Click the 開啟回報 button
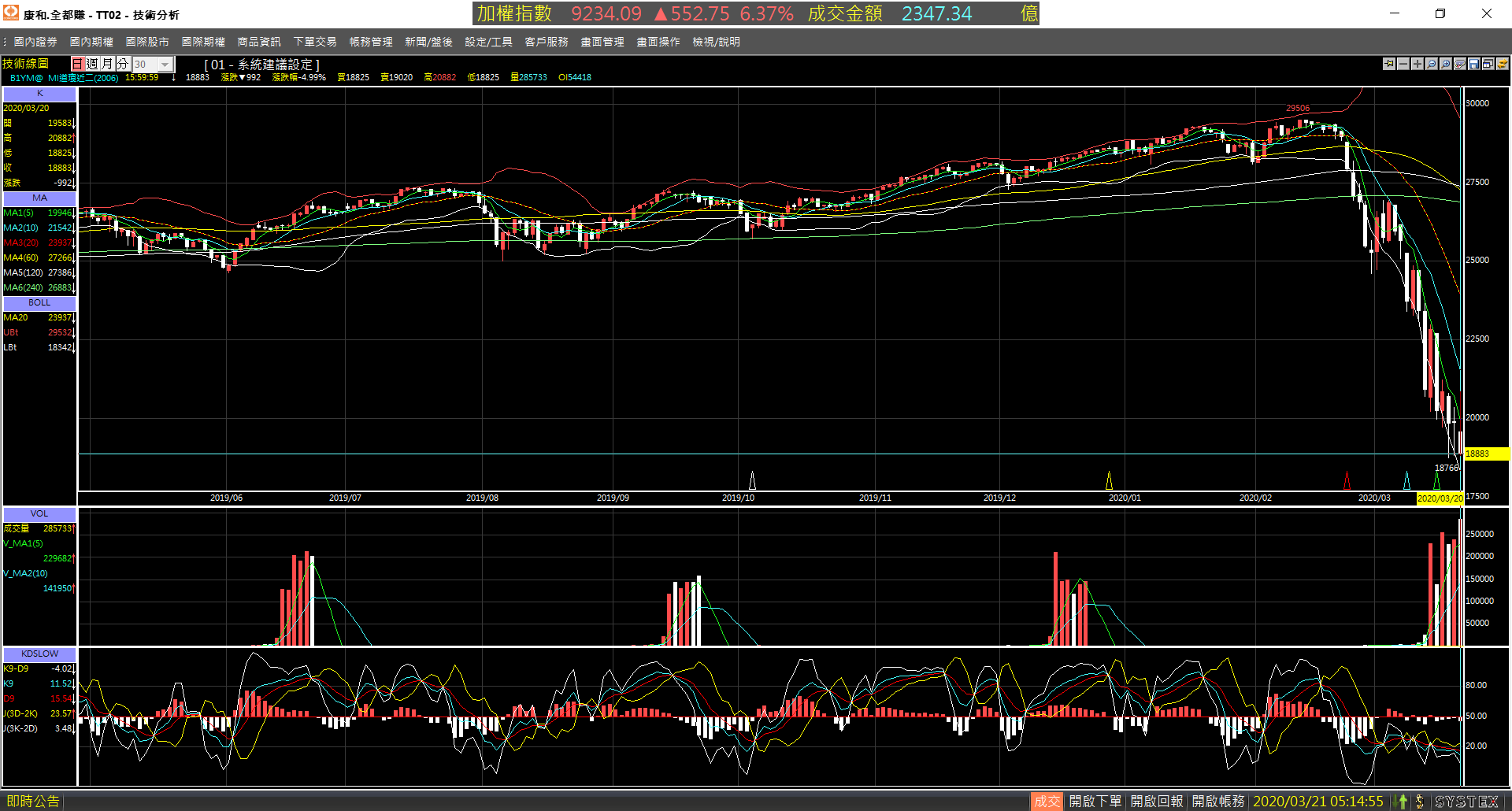The width and height of the screenshot is (1512, 811). (1156, 802)
